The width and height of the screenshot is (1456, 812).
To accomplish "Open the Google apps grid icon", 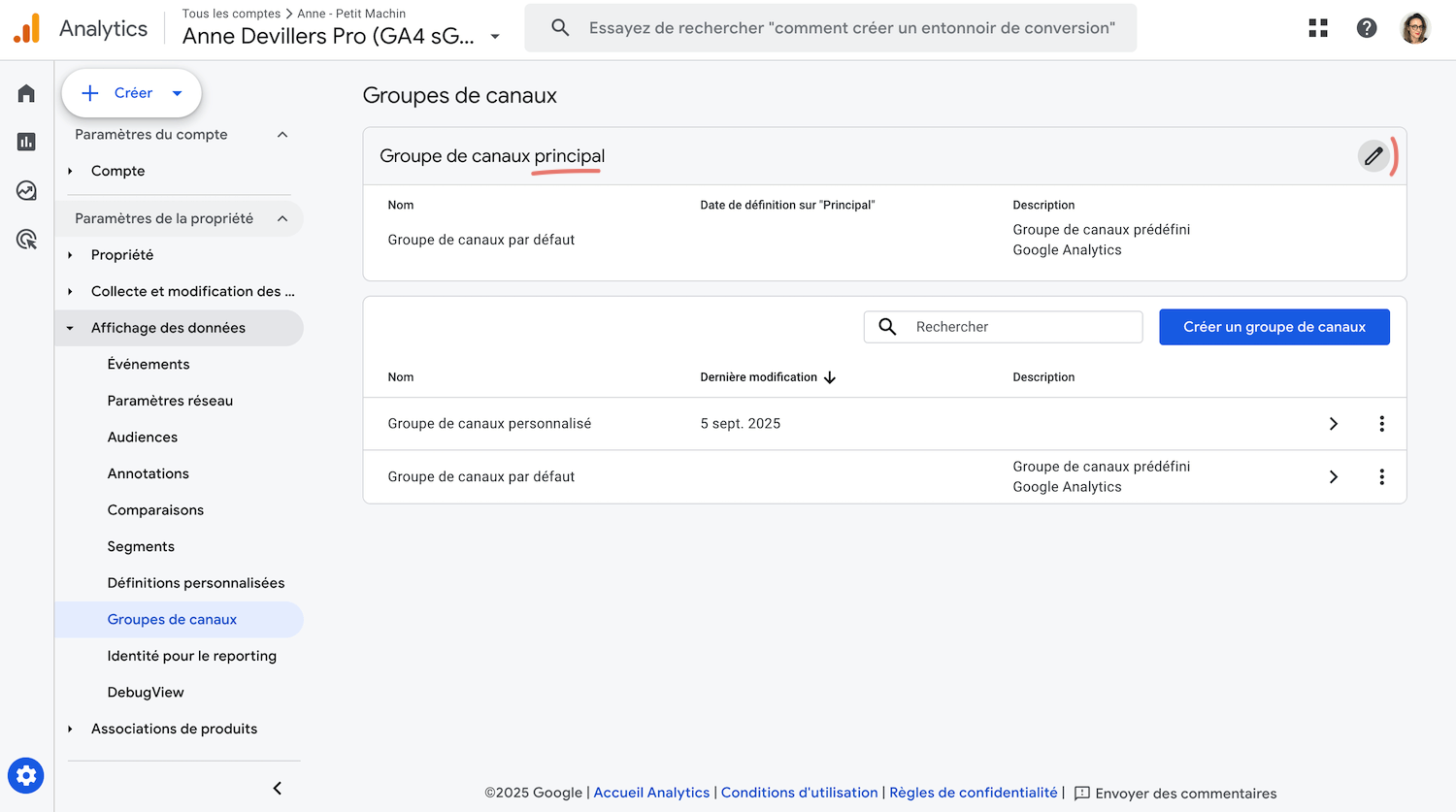I will click(x=1317, y=28).
